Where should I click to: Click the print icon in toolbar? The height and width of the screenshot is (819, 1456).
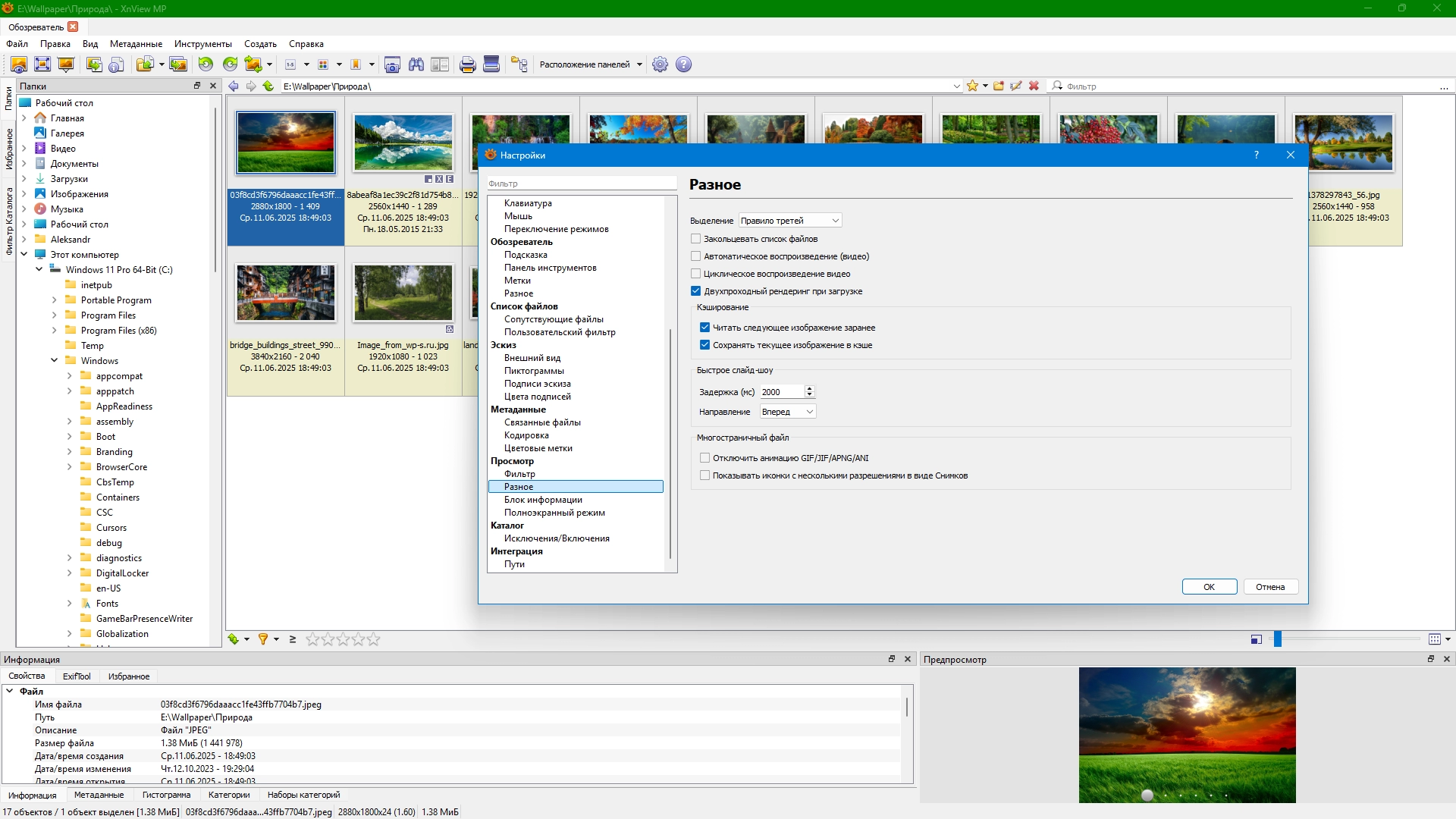tap(468, 64)
